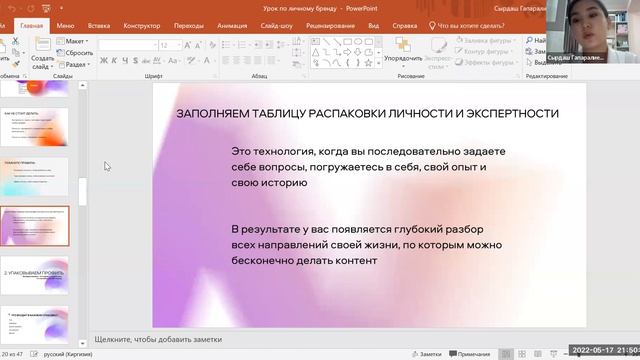The image size is (640, 360).
Task: Click the Упорядочить arrange icon
Action: click(403, 45)
